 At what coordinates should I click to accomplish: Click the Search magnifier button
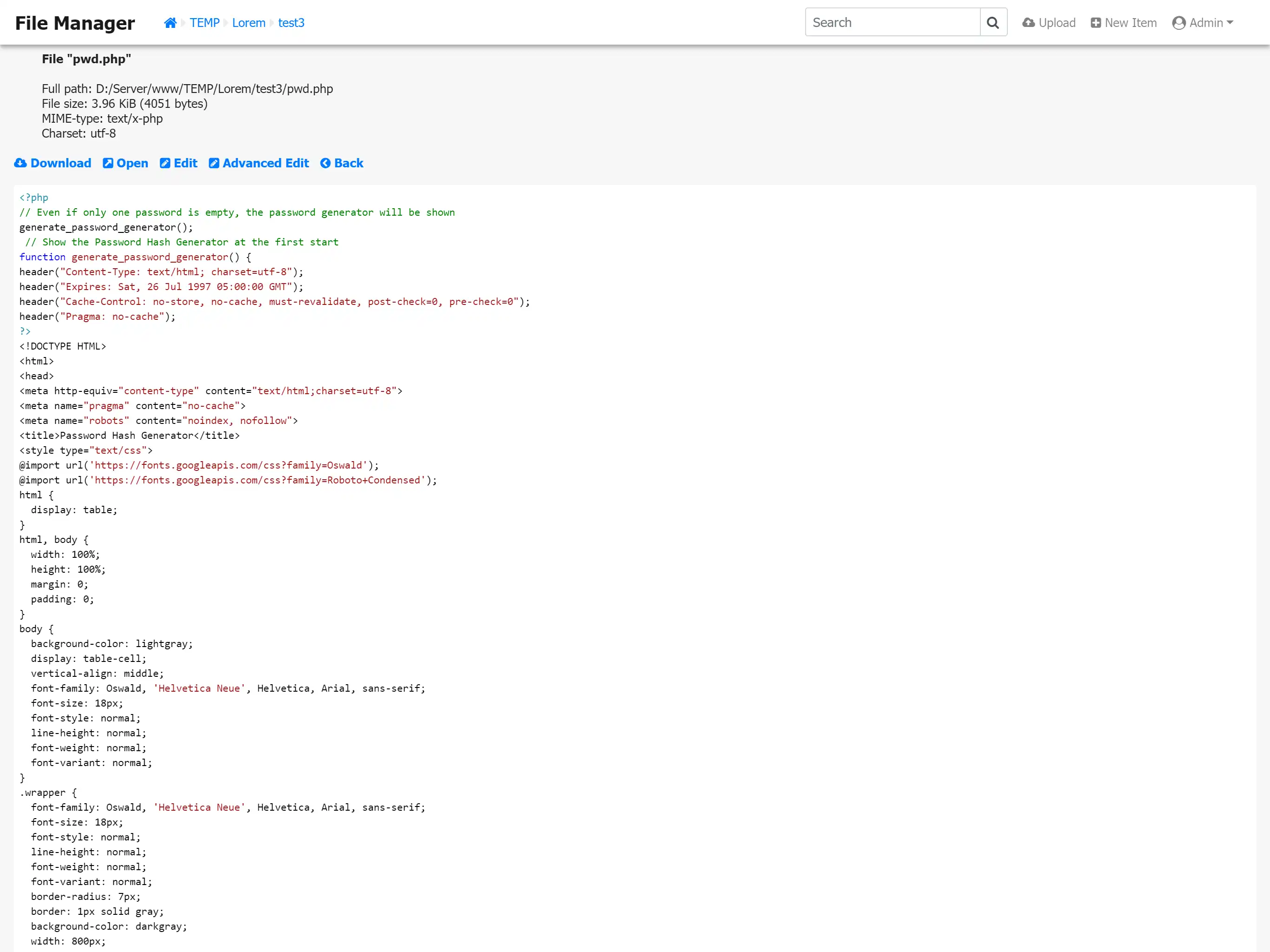[x=993, y=22]
